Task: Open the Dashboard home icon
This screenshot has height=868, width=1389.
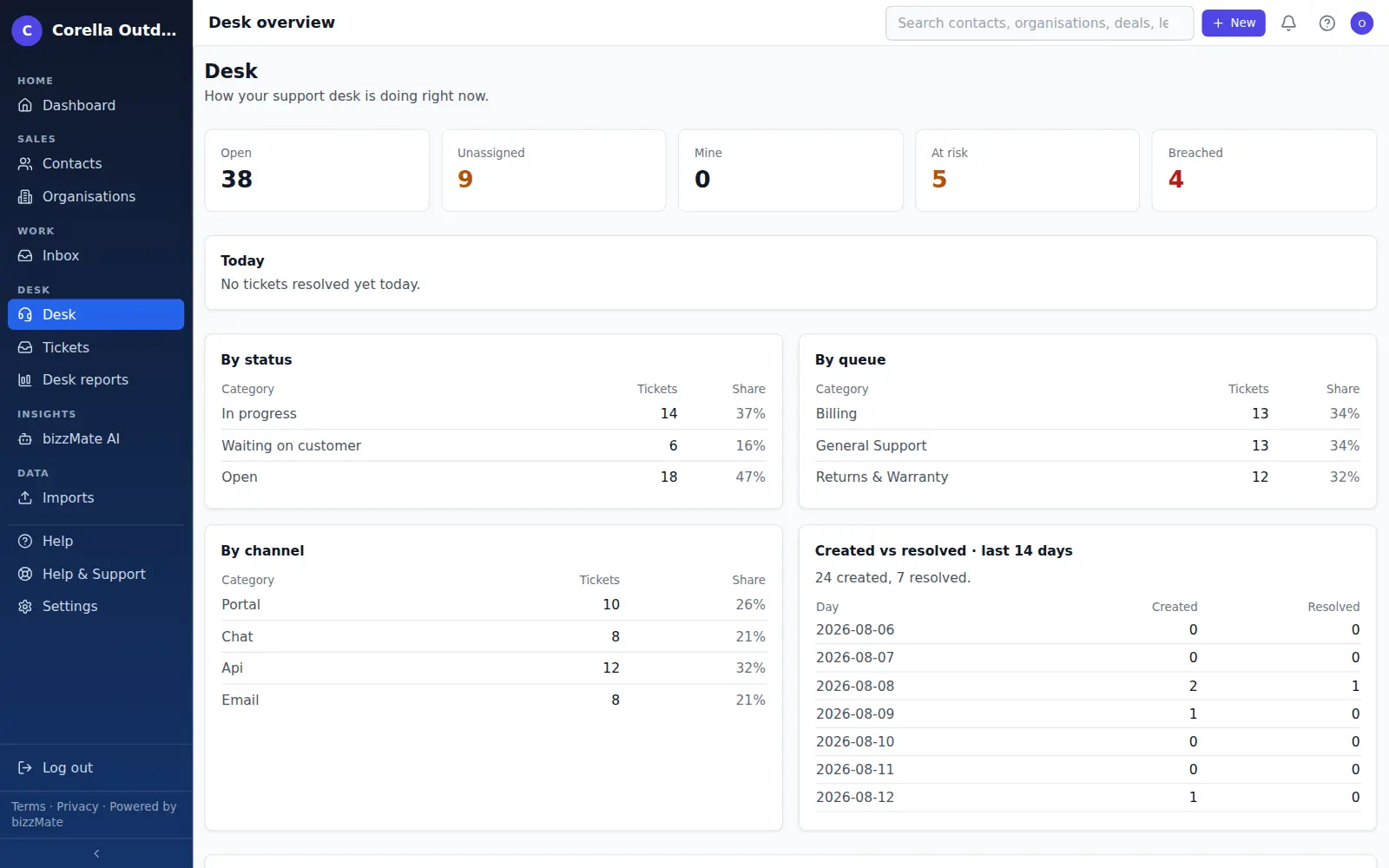Action: pyautogui.click(x=25, y=105)
